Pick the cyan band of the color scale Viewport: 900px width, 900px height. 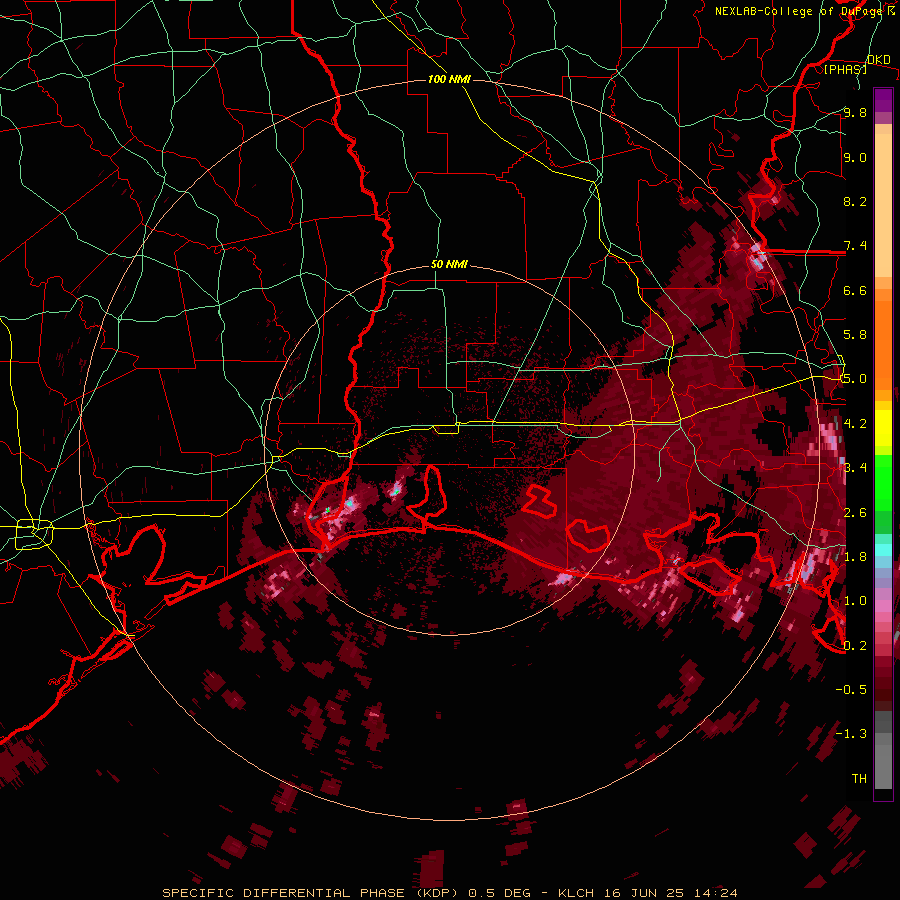tap(883, 550)
